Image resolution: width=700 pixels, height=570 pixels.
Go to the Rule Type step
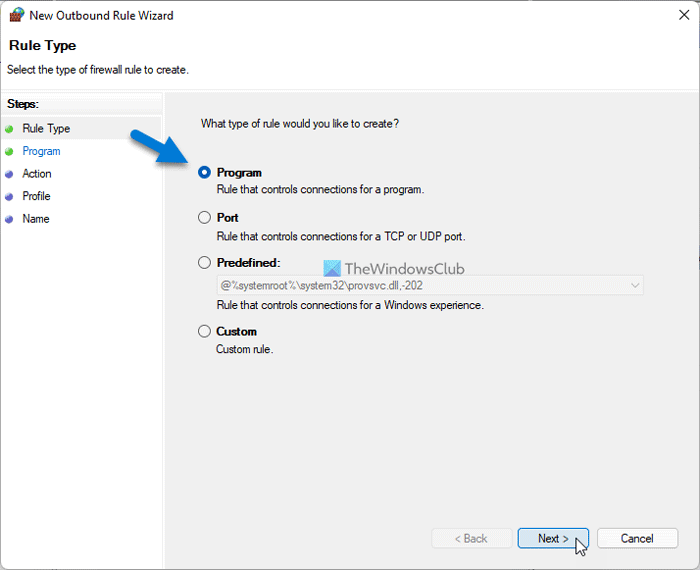(x=46, y=129)
